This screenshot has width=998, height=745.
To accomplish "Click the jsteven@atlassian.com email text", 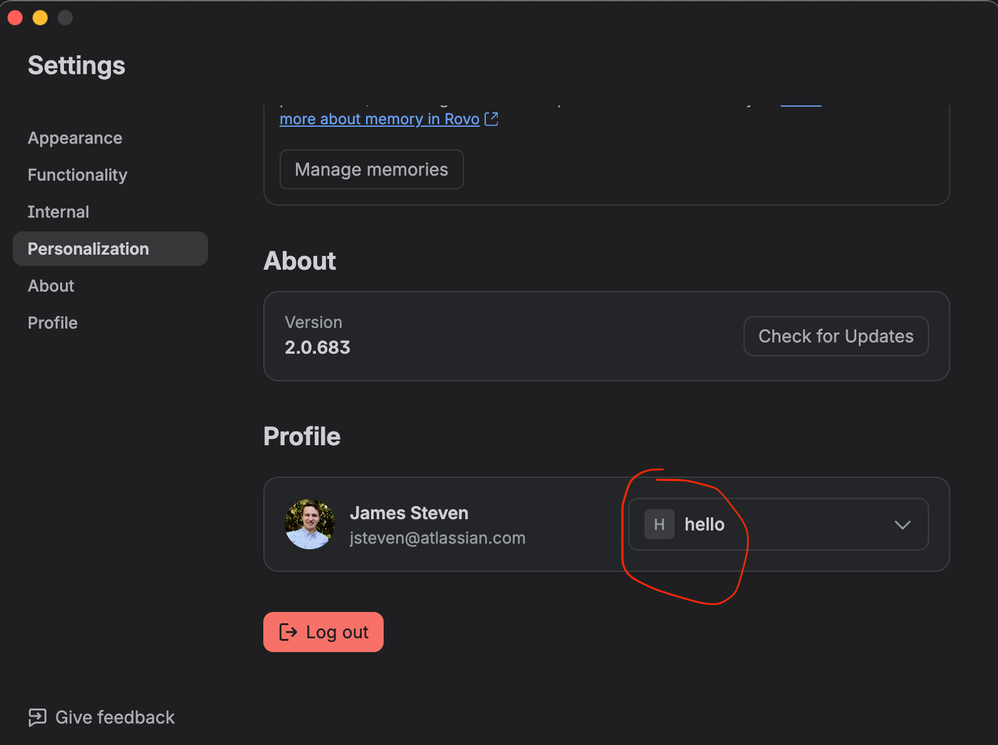I will pyautogui.click(x=437, y=538).
